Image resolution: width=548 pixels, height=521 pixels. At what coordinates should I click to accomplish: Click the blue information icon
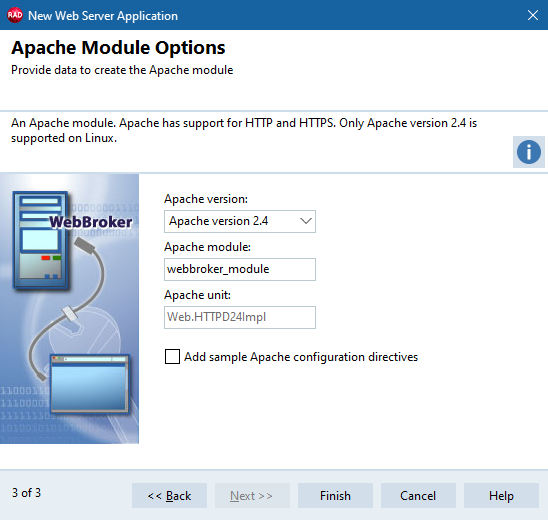pos(528,152)
